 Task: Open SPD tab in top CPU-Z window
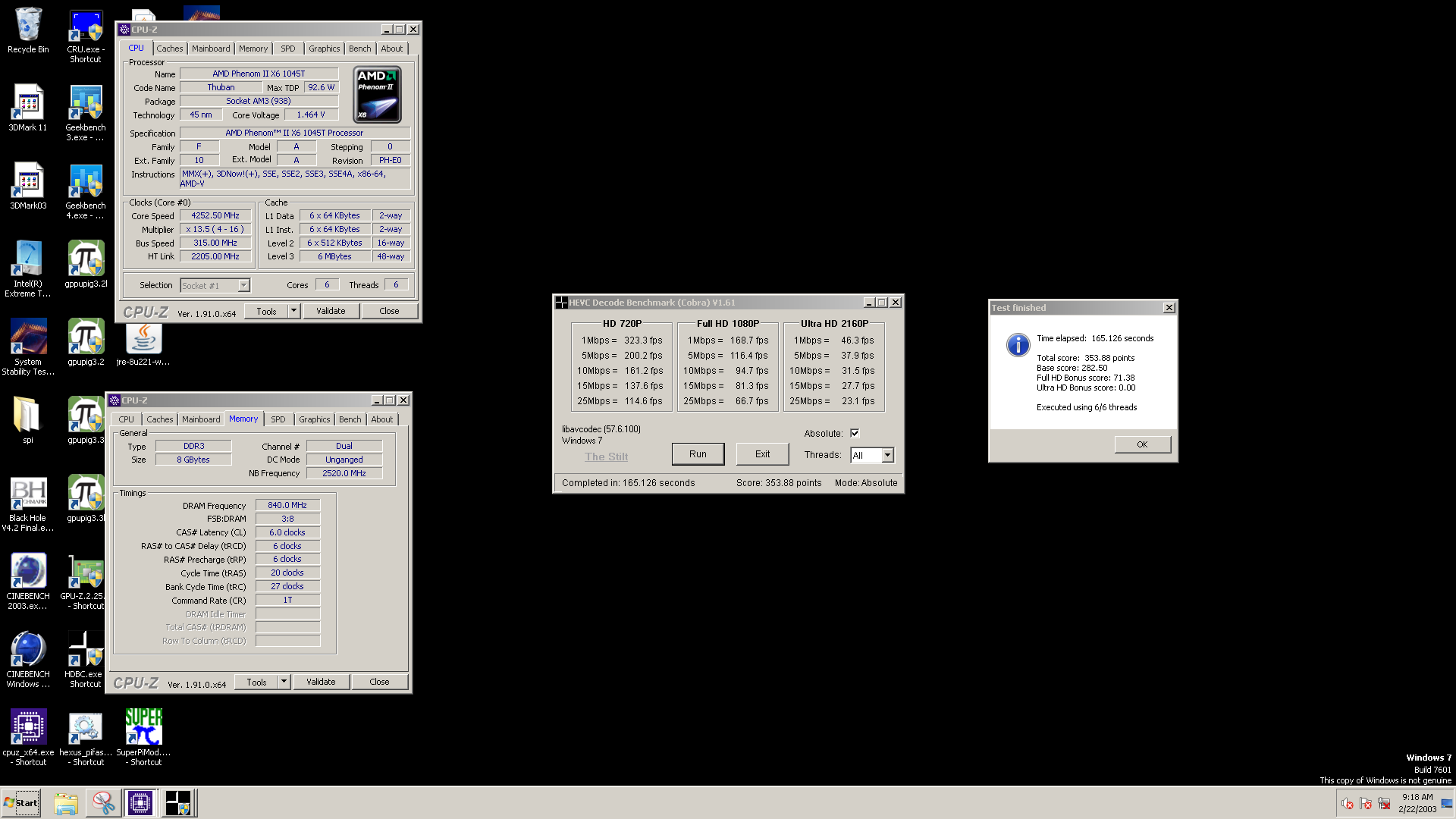288,49
